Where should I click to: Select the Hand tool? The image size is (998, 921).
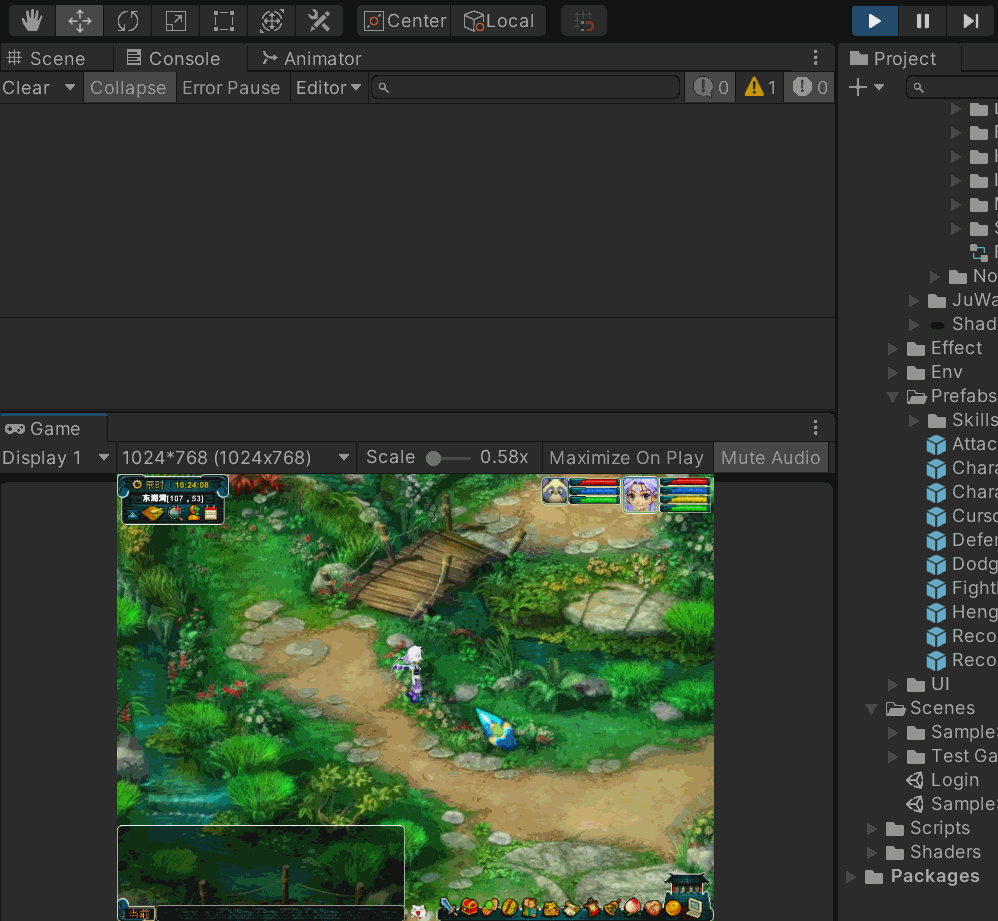point(32,21)
